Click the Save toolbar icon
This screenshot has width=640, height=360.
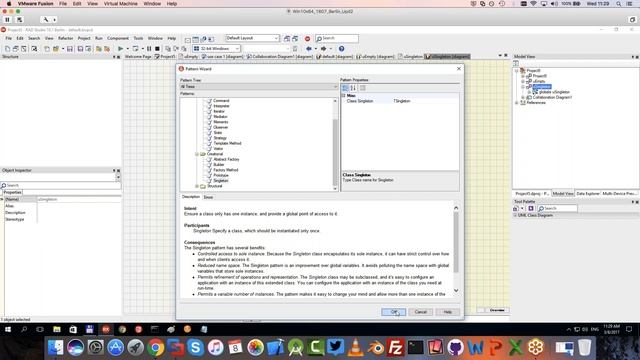coord(70,49)
